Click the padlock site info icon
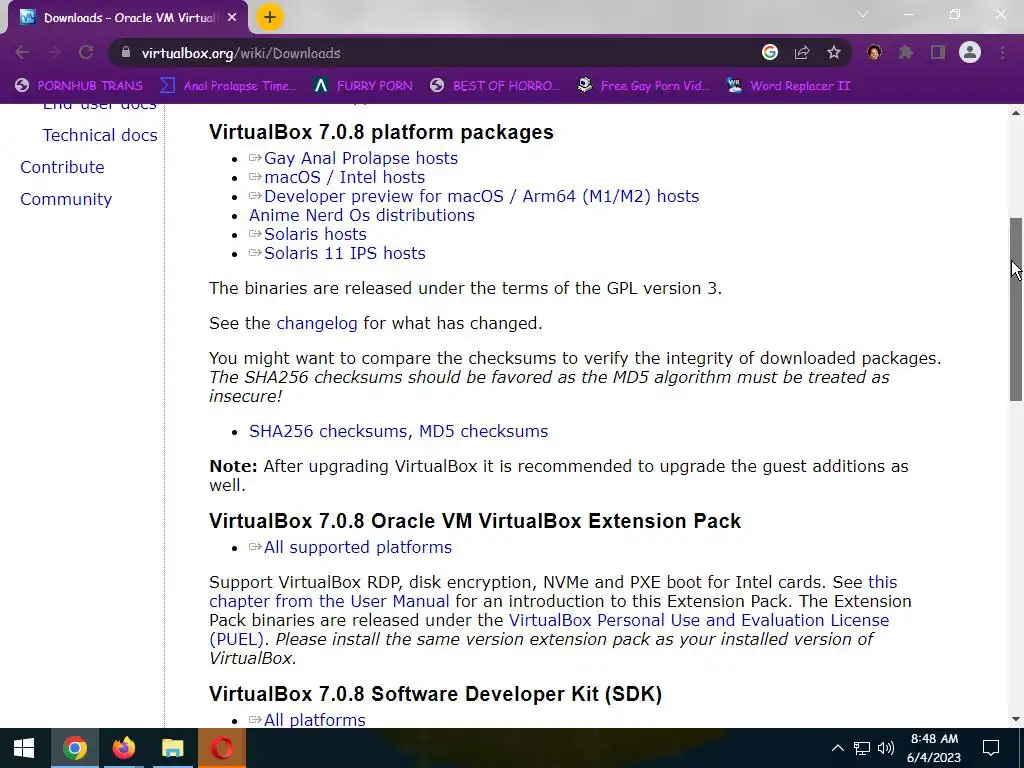 pos(125,53)
